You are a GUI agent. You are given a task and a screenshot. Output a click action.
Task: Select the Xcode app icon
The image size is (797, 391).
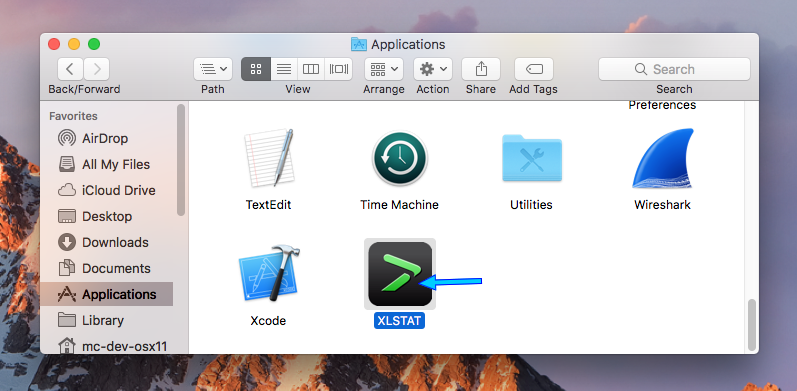coord(268,275)
